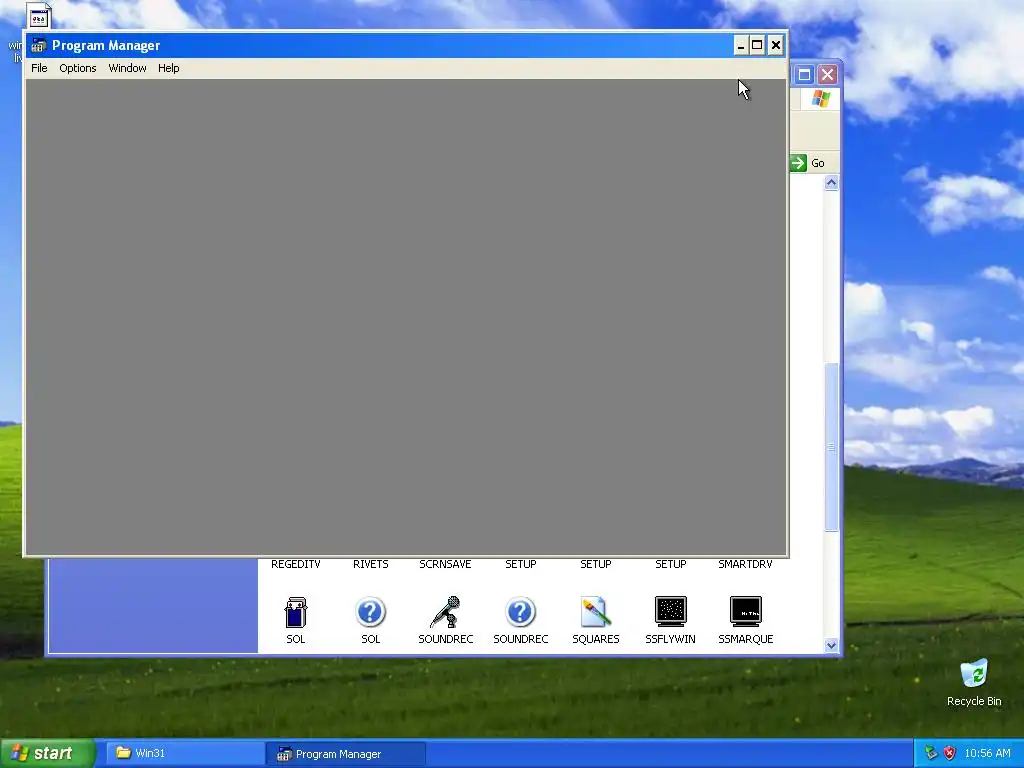Open the Window menu in Program Manager

click(127, 68)
